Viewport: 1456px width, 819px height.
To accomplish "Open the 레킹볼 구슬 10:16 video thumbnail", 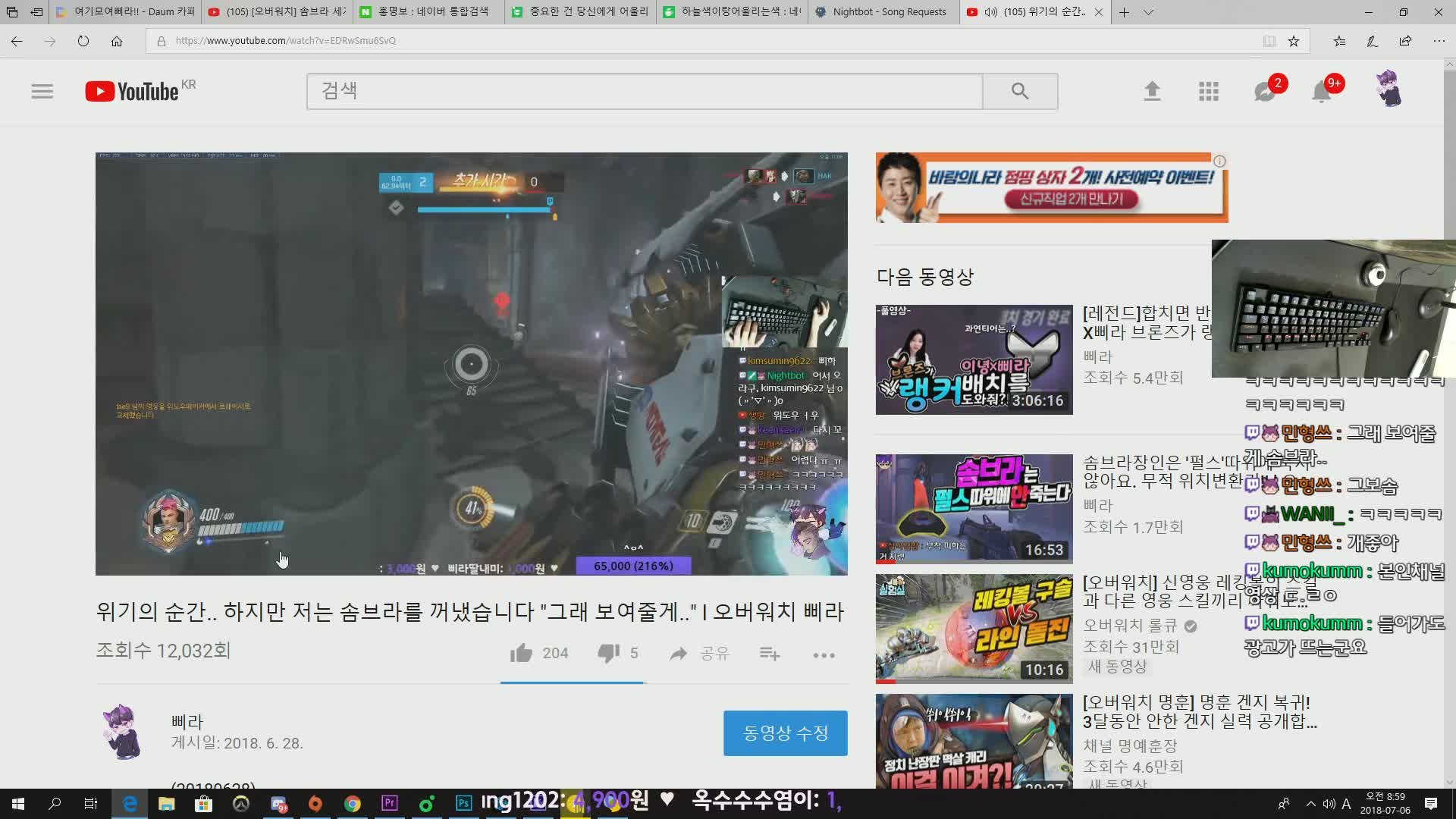I will pos(974,629).
